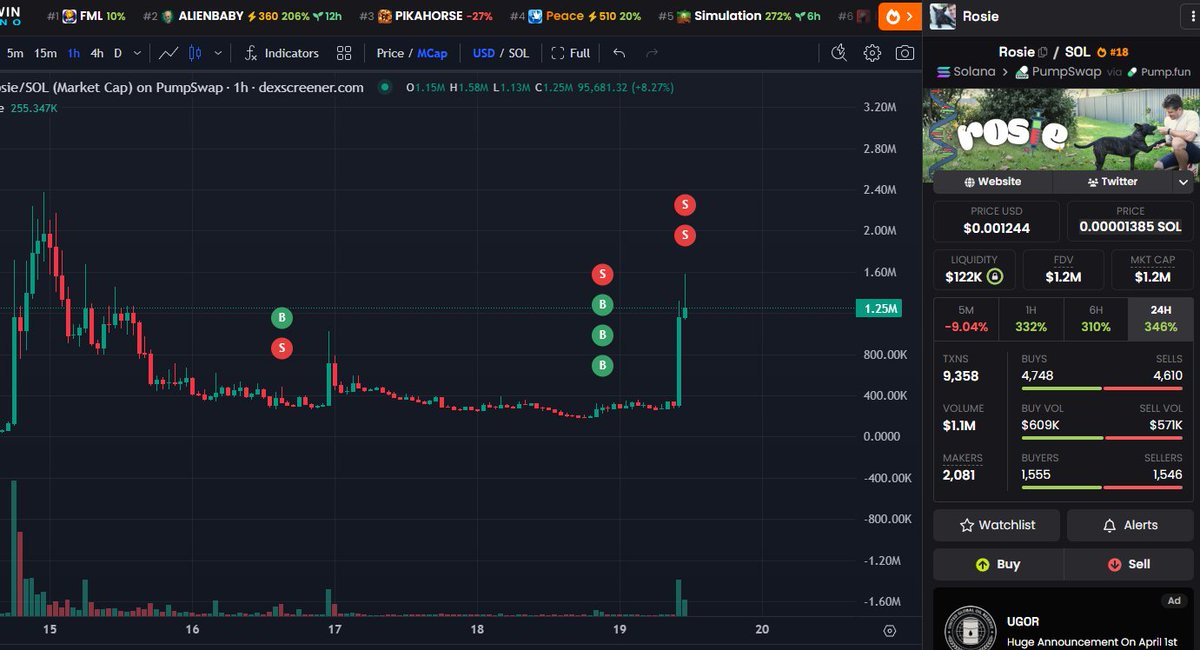The width and height of the screenshot is (1200, 650).
Task: Open the Solana chain link
Action: (966, 72)
